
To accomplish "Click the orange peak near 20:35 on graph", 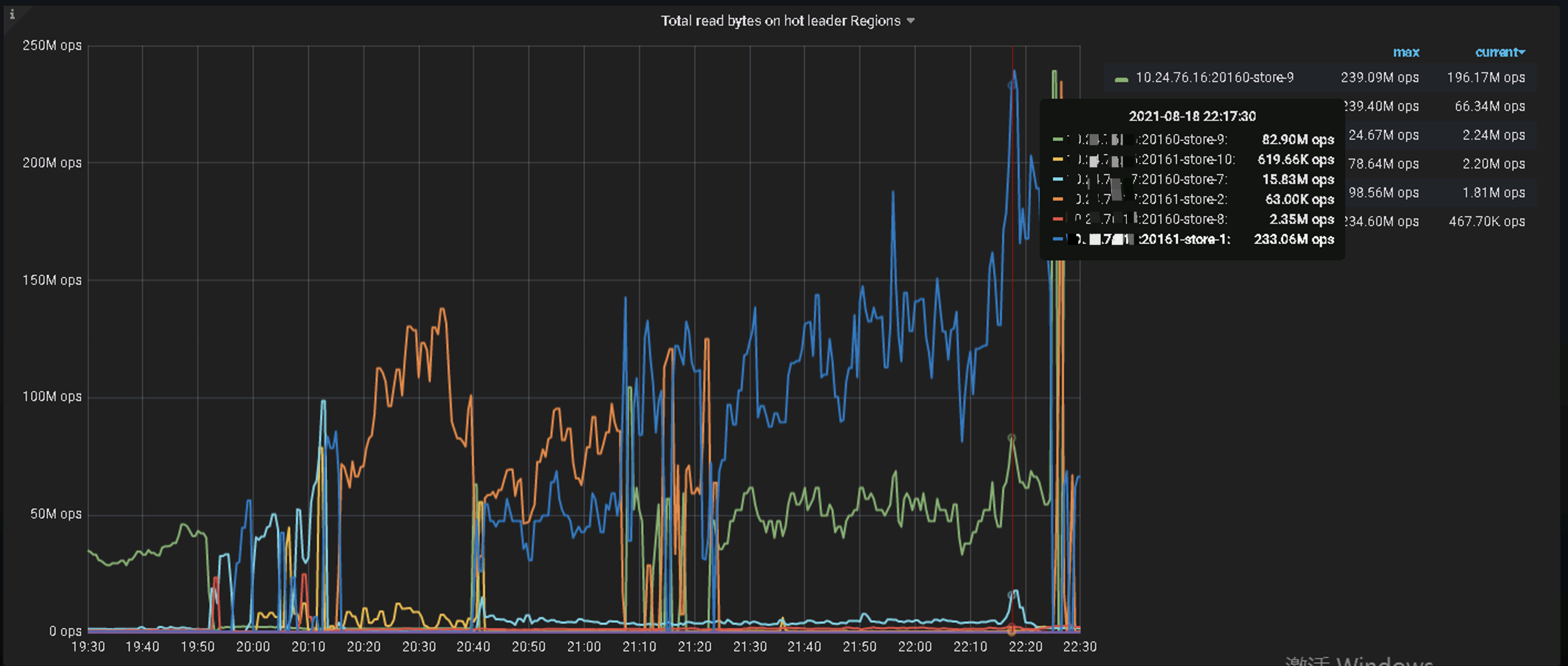I will pos(442,309).
